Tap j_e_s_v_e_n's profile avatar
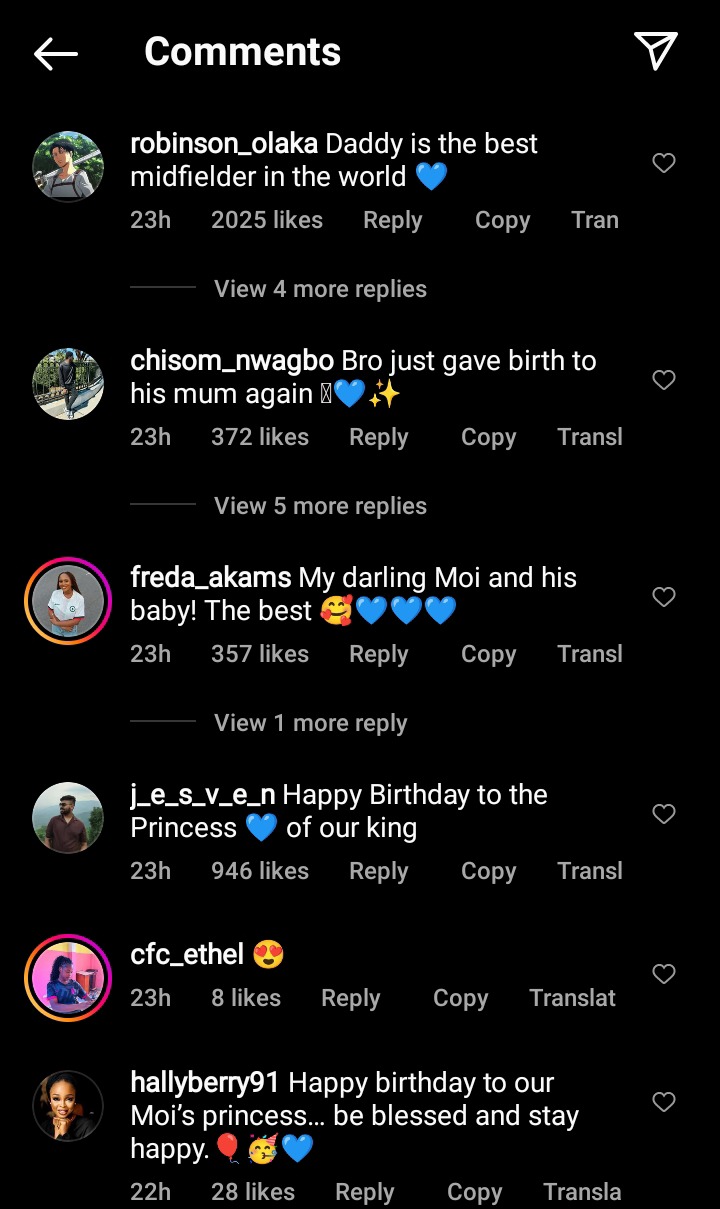 point(68,818)
